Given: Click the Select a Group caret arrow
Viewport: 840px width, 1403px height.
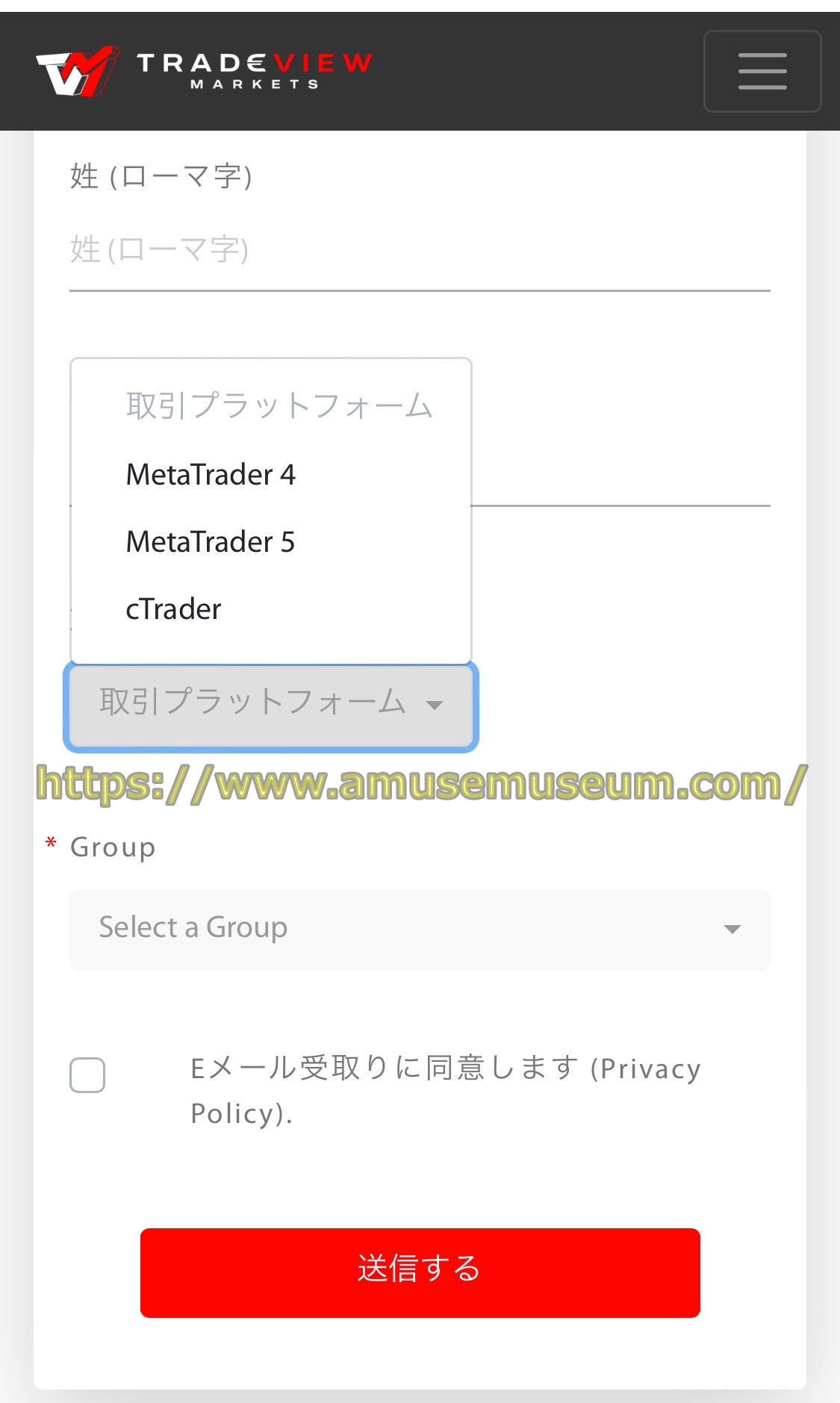Looking at the screenshot, I should tap(732, 929).
